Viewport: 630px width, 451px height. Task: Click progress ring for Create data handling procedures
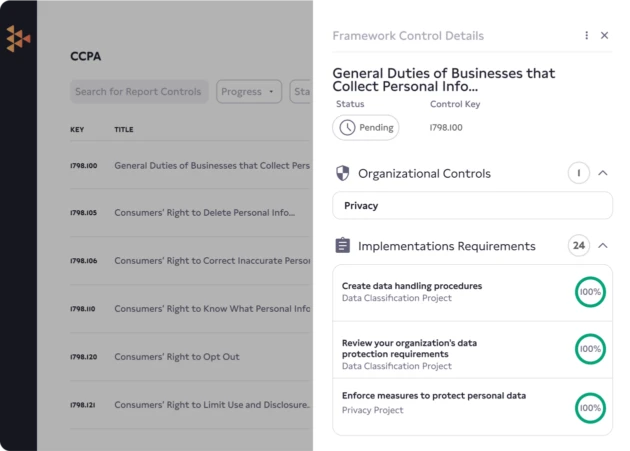590,292
